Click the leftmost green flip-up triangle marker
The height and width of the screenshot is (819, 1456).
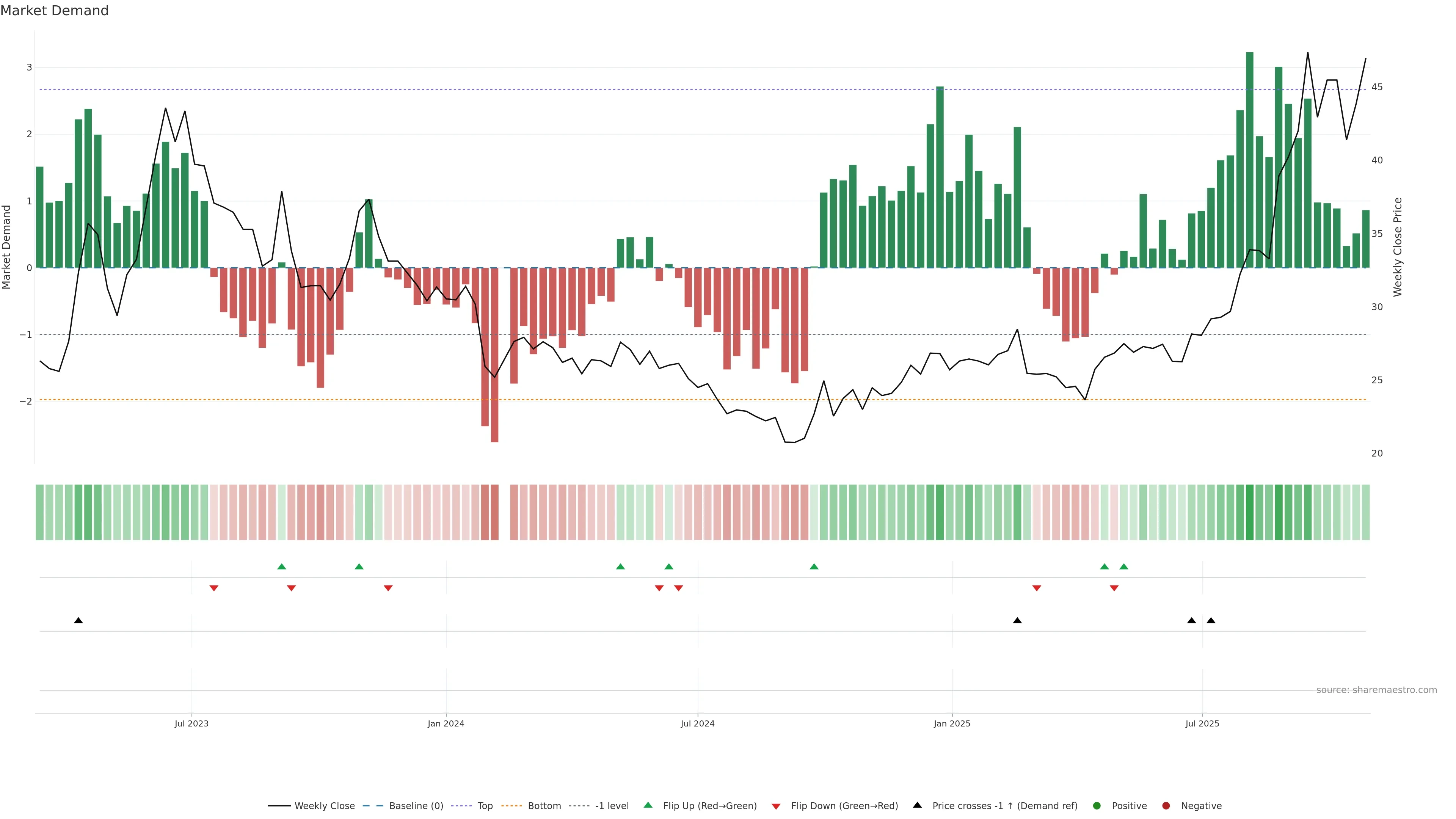click(x=281, y=567)
